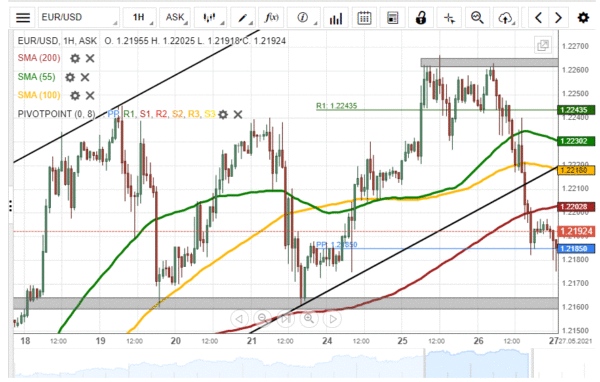Go to next chart with right arrow
The image size is (600, 382).
558,18
